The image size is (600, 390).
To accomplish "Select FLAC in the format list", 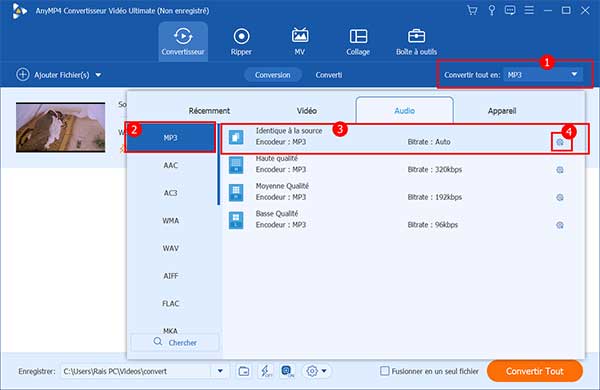I will click(170, 304).
